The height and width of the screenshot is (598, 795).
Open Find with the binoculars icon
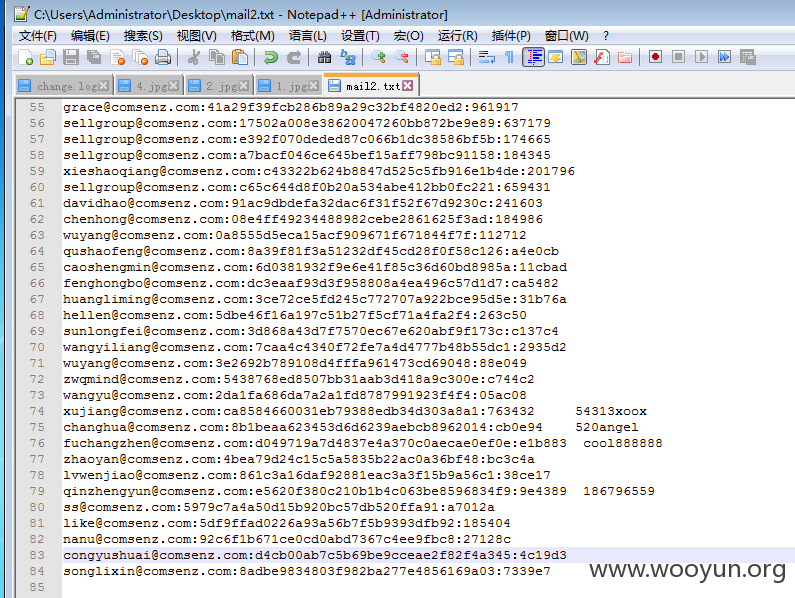tap(324, 57)
